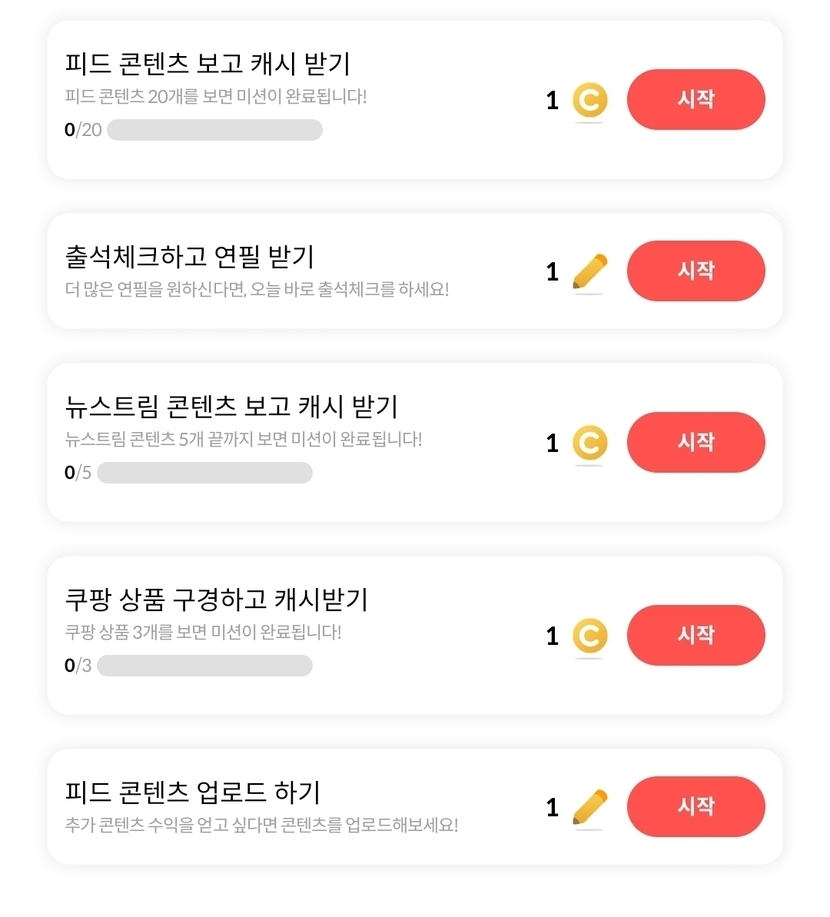Click cash coin icon for feed content mission
This screenshot has width=830, height=917.
(x=590, y=100)
